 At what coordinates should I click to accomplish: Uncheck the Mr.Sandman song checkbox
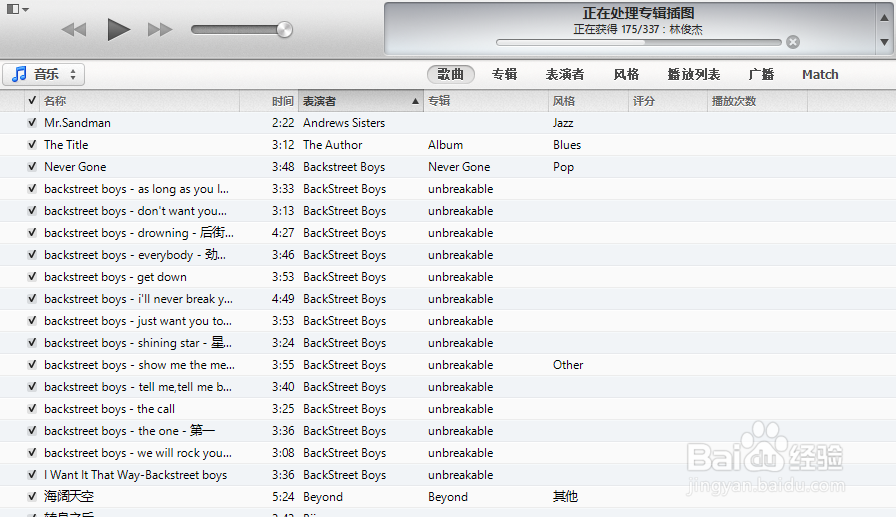pos(32,122)
